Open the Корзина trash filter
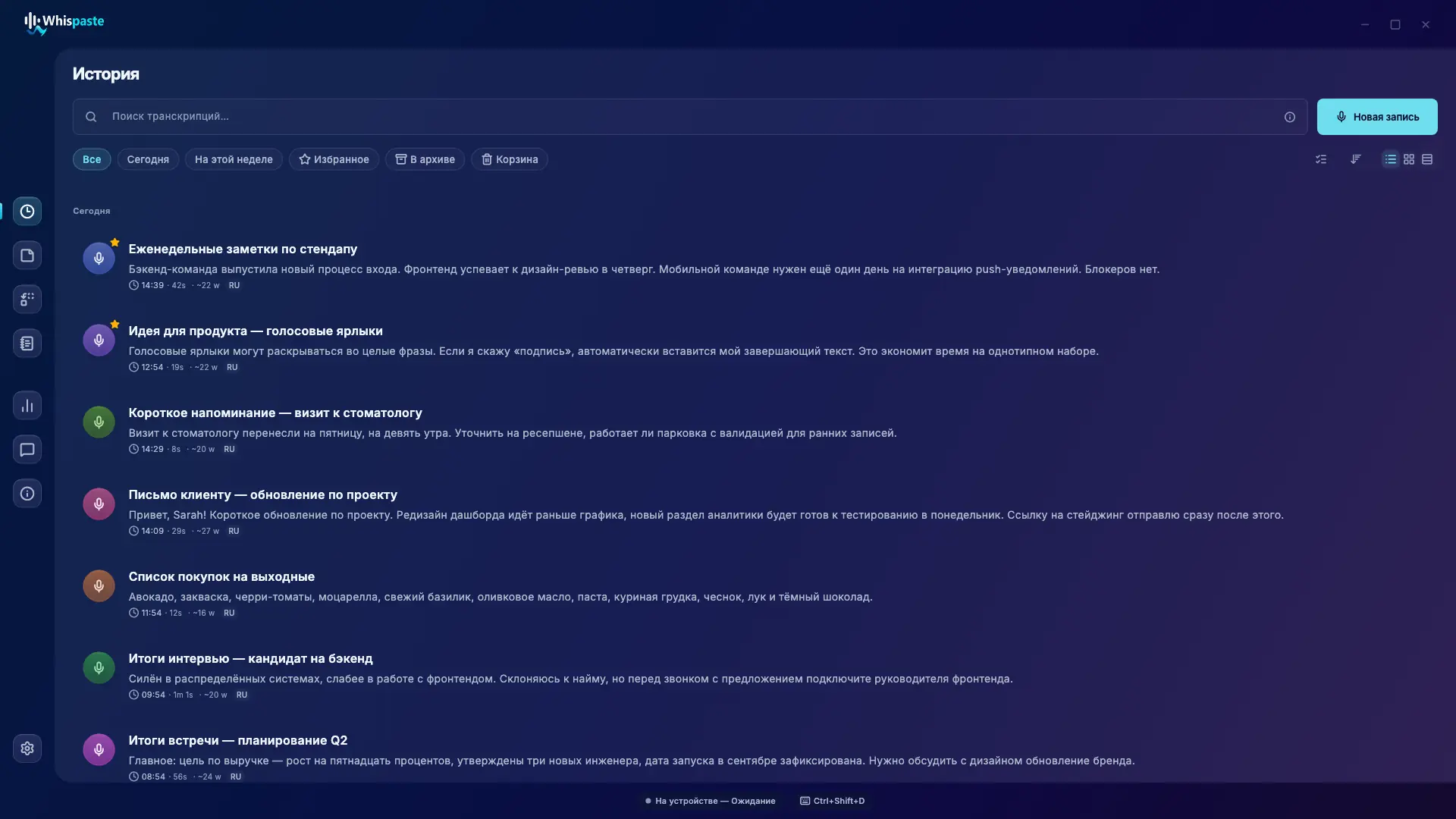 (510, 159)
